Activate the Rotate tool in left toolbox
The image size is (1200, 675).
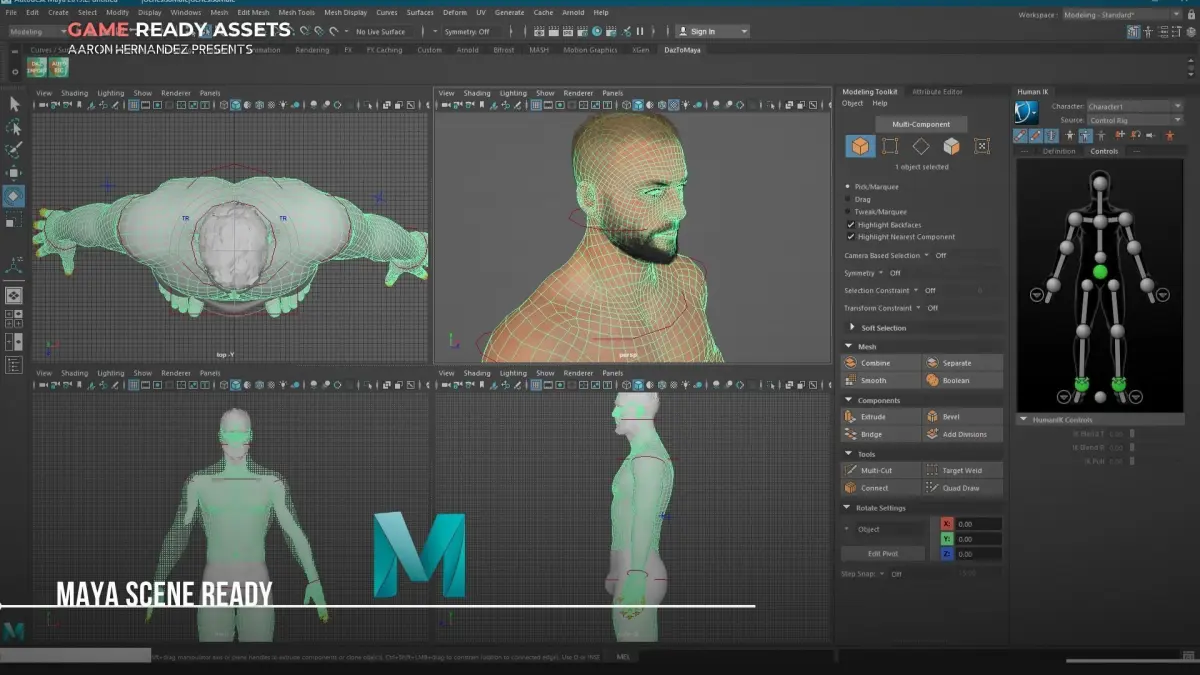point(14,196)
